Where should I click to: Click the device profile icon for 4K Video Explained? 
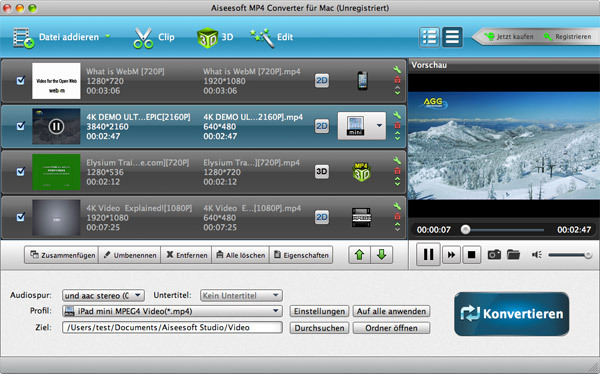[x=361, y=217]
